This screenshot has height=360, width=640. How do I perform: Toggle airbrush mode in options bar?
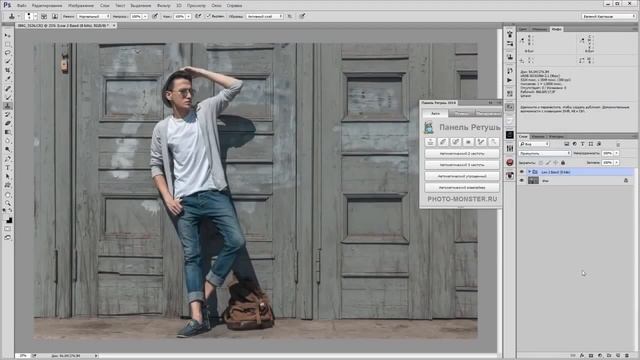[198, 16]
